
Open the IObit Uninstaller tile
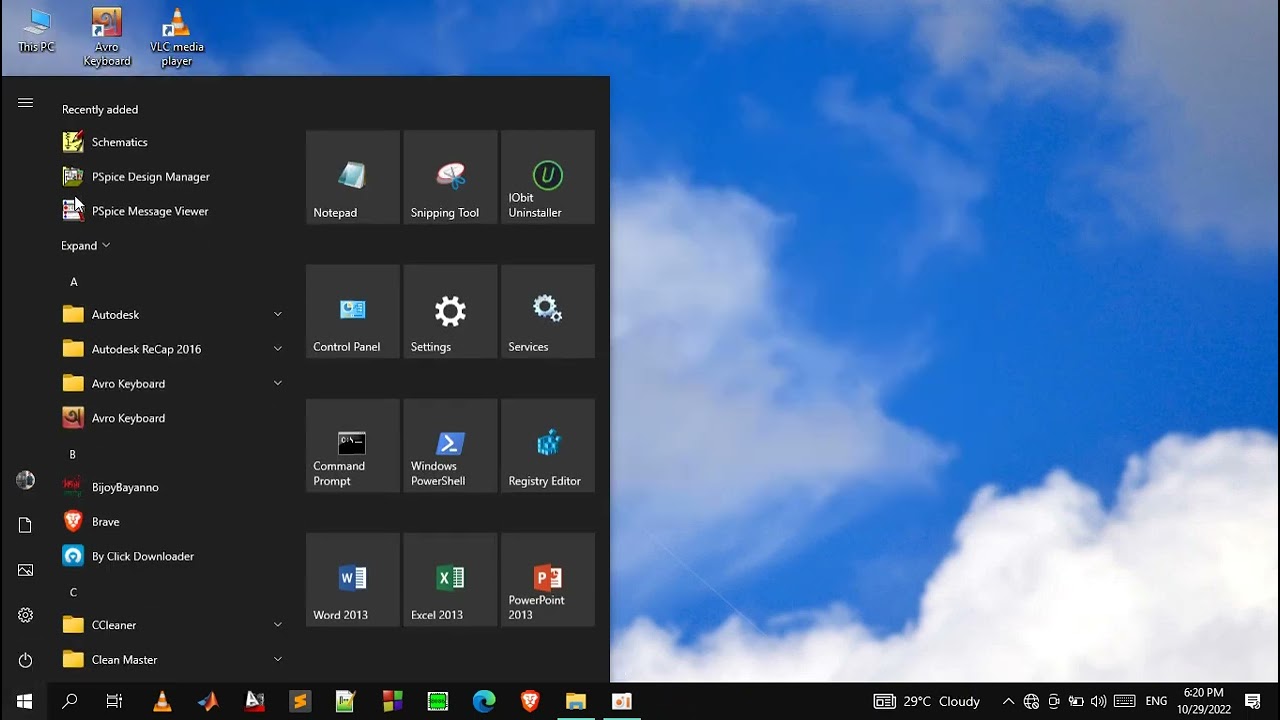click(547, 177)
